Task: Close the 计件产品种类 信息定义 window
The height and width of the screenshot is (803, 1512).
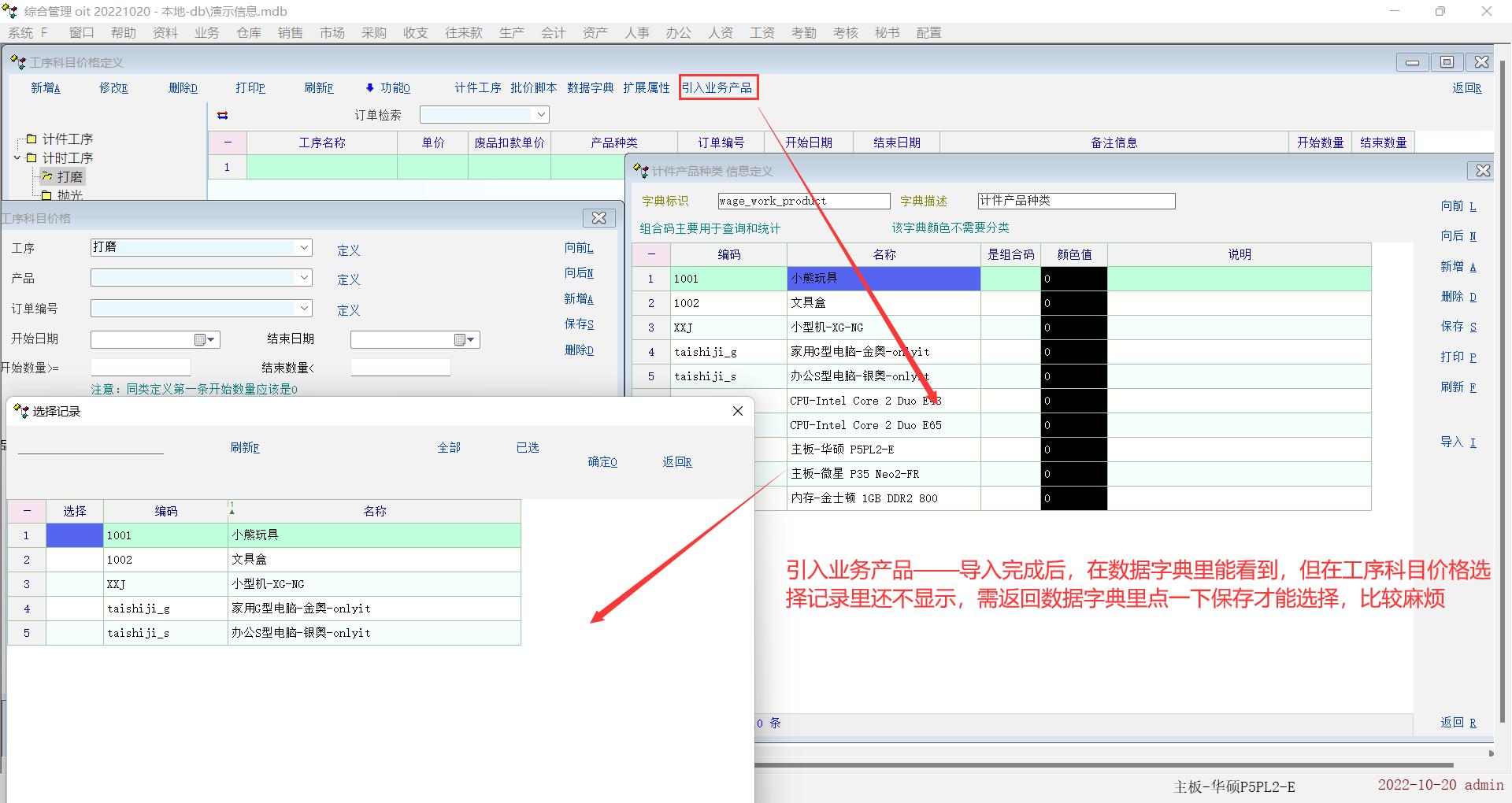Action: tap(1482, 171)
